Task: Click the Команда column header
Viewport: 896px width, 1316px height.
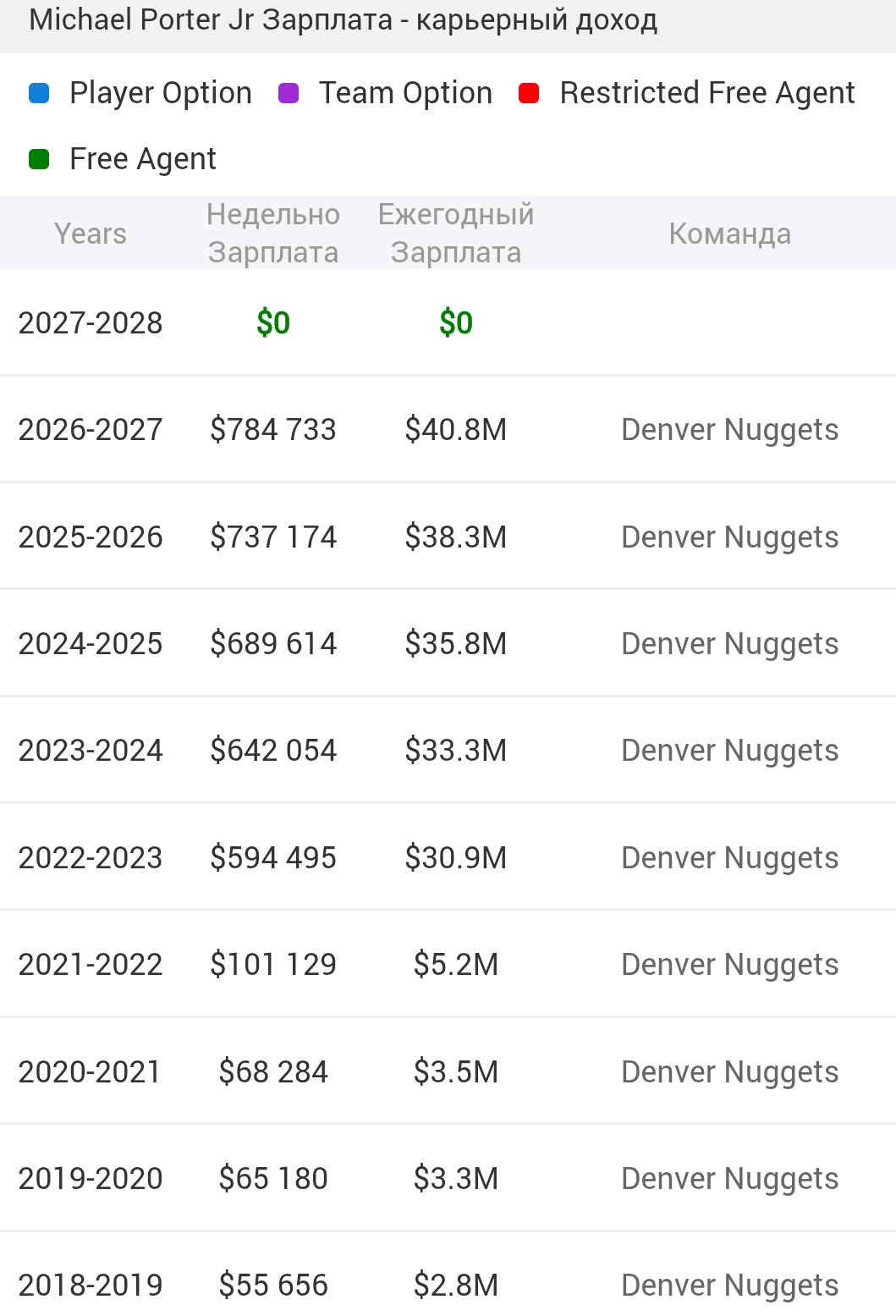Action: coord(729,234)
